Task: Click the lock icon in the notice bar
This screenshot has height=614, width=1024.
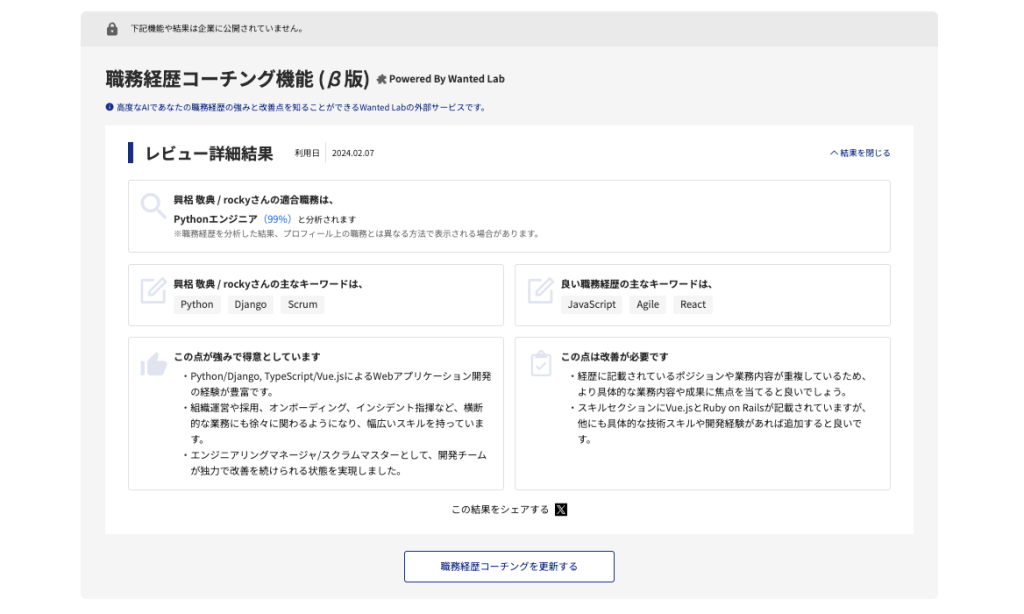Action: (112, 29)
